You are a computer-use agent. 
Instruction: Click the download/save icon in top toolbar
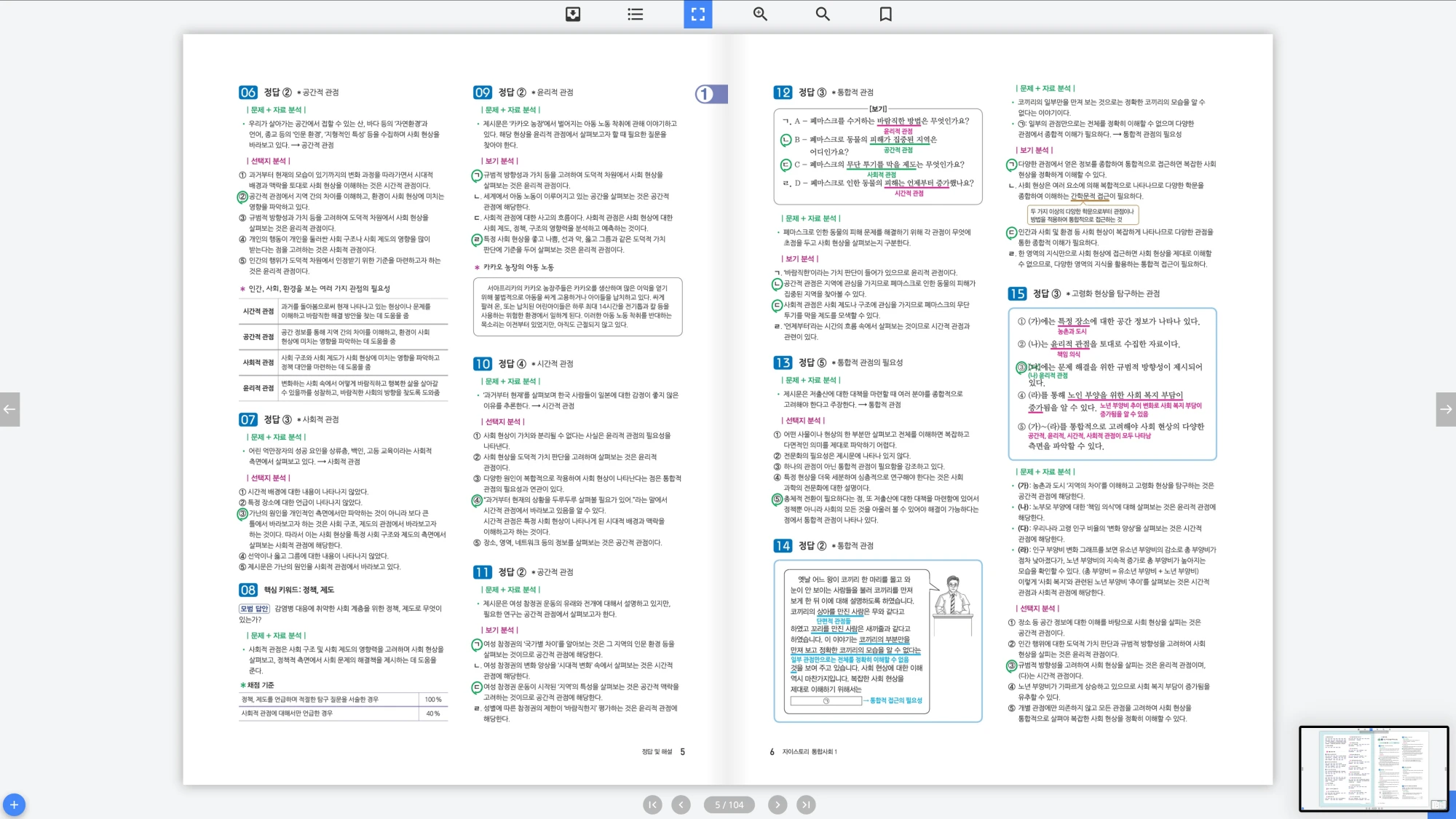click(x=573, y=14)
